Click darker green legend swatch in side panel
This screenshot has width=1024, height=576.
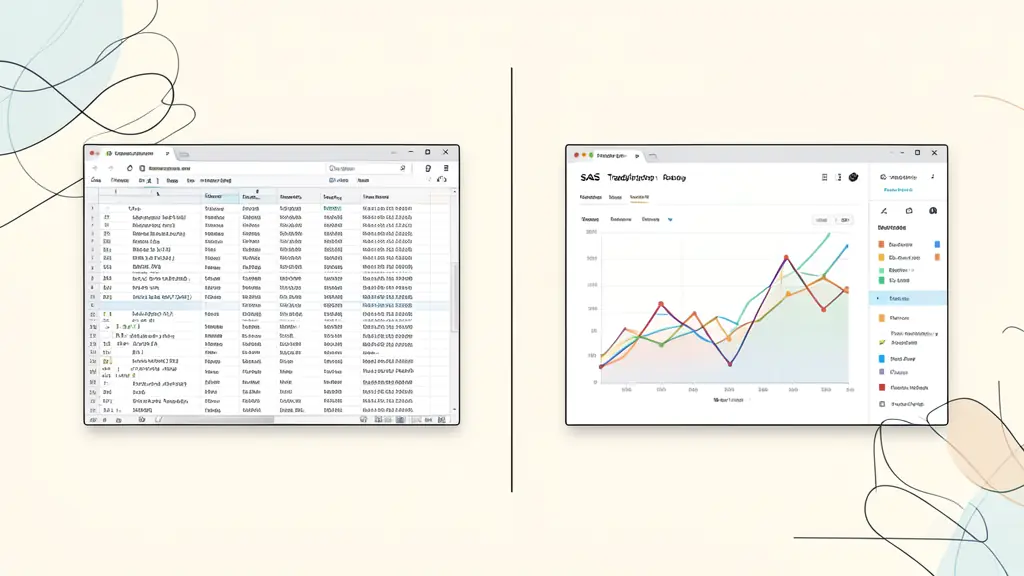881,280
